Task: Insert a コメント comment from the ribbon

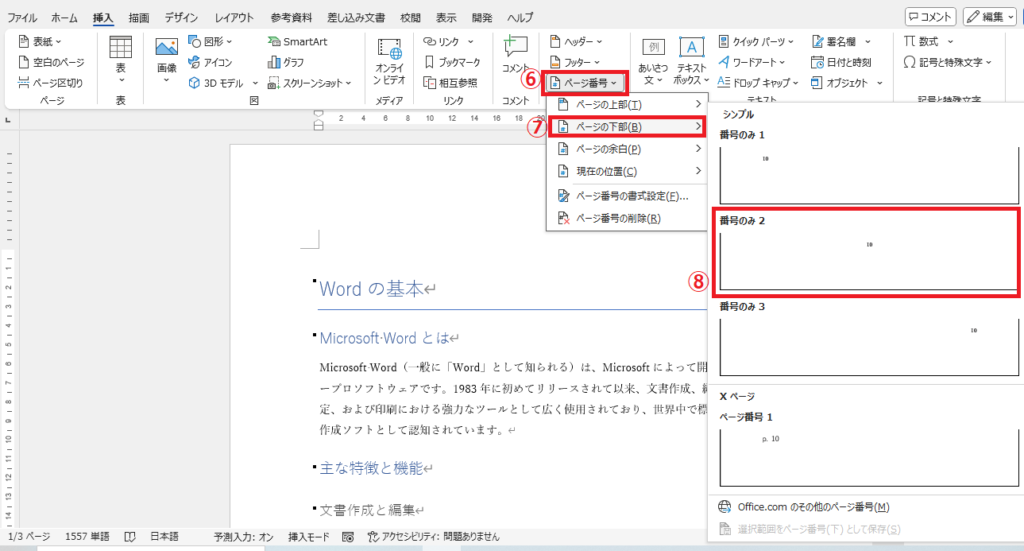Action: click(515, 55)
